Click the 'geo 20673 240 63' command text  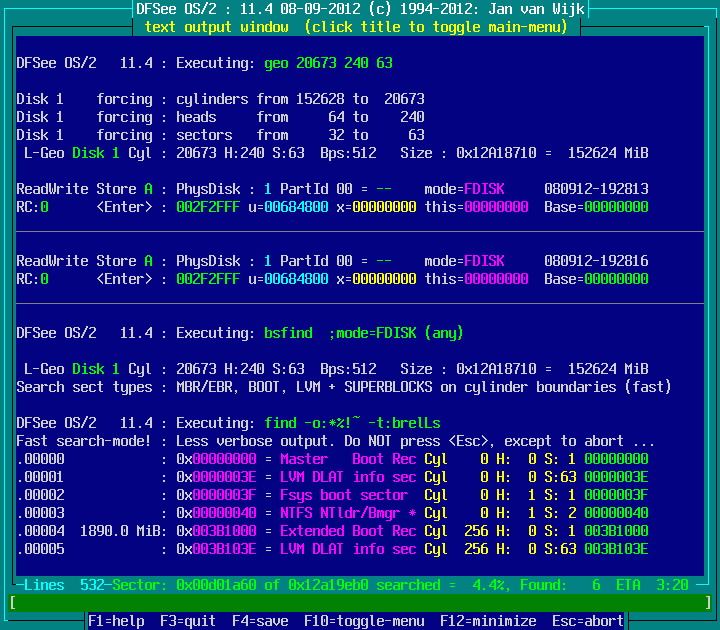tap(328, 63)
